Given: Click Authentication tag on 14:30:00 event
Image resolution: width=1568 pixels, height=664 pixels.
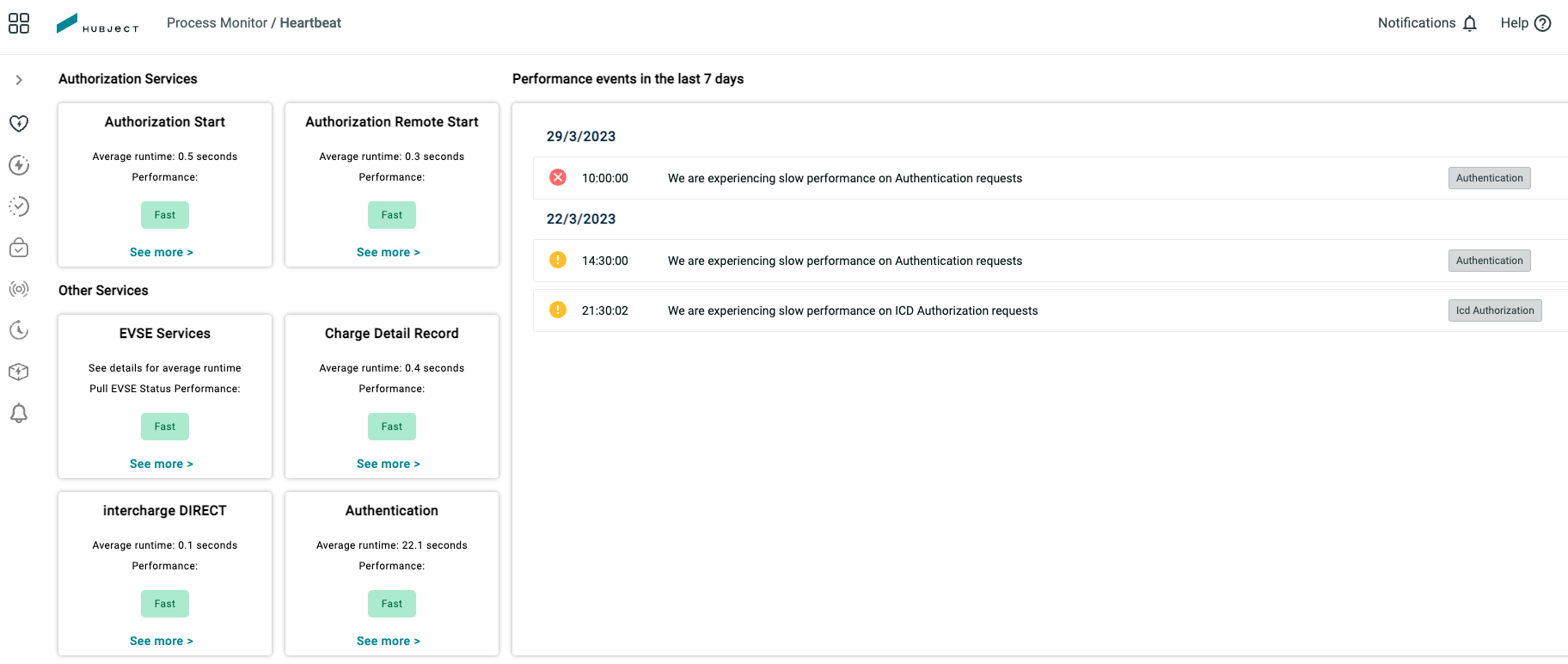Looking at the screenshot, I should pos(1490,261).
